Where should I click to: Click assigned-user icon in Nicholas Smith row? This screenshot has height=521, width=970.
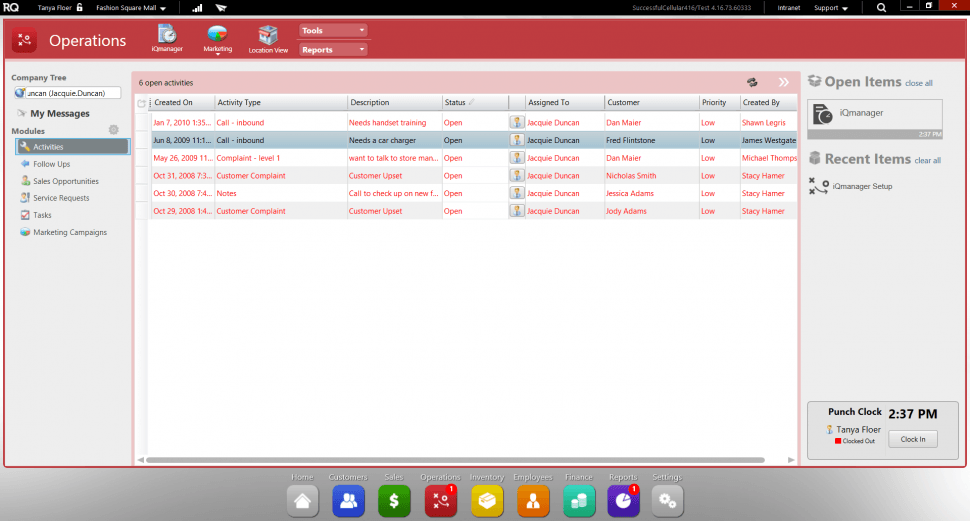[x=517, y=176]
